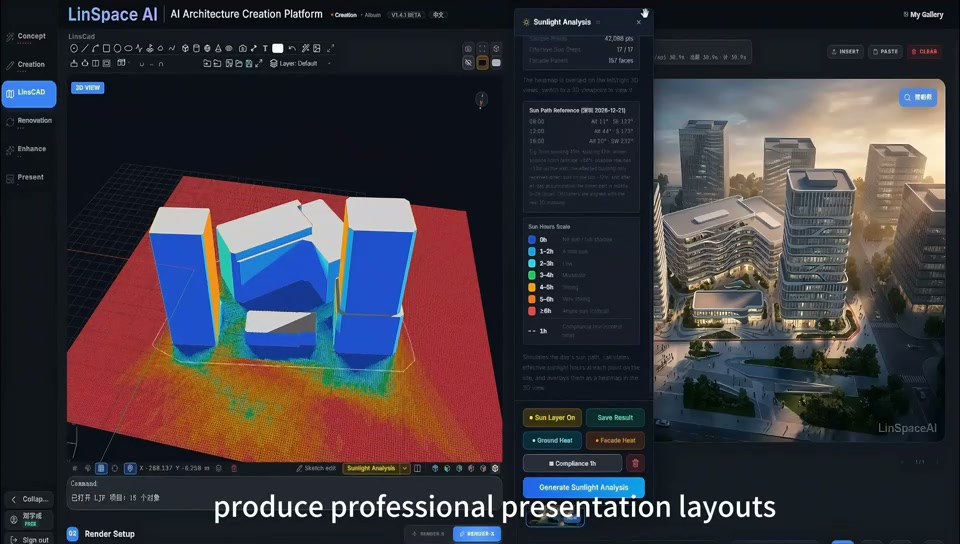Close the Sunlight Analysis panel
This screenshot has width=960, height=544.
(639, 22)
